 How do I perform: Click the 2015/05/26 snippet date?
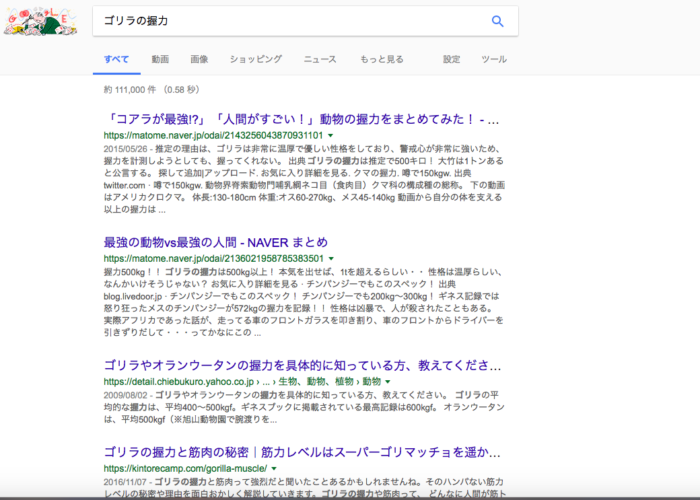point(125,149)
